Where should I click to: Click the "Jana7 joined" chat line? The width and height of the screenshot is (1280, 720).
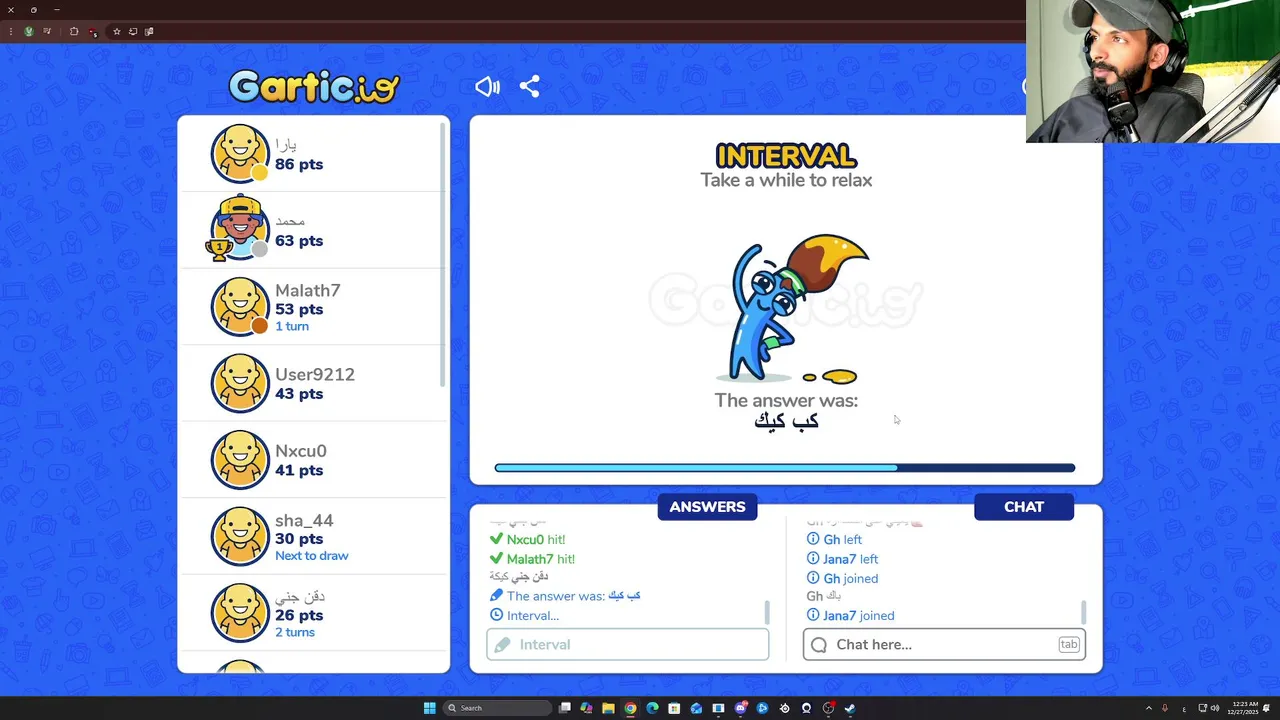(x=850, y=616)
